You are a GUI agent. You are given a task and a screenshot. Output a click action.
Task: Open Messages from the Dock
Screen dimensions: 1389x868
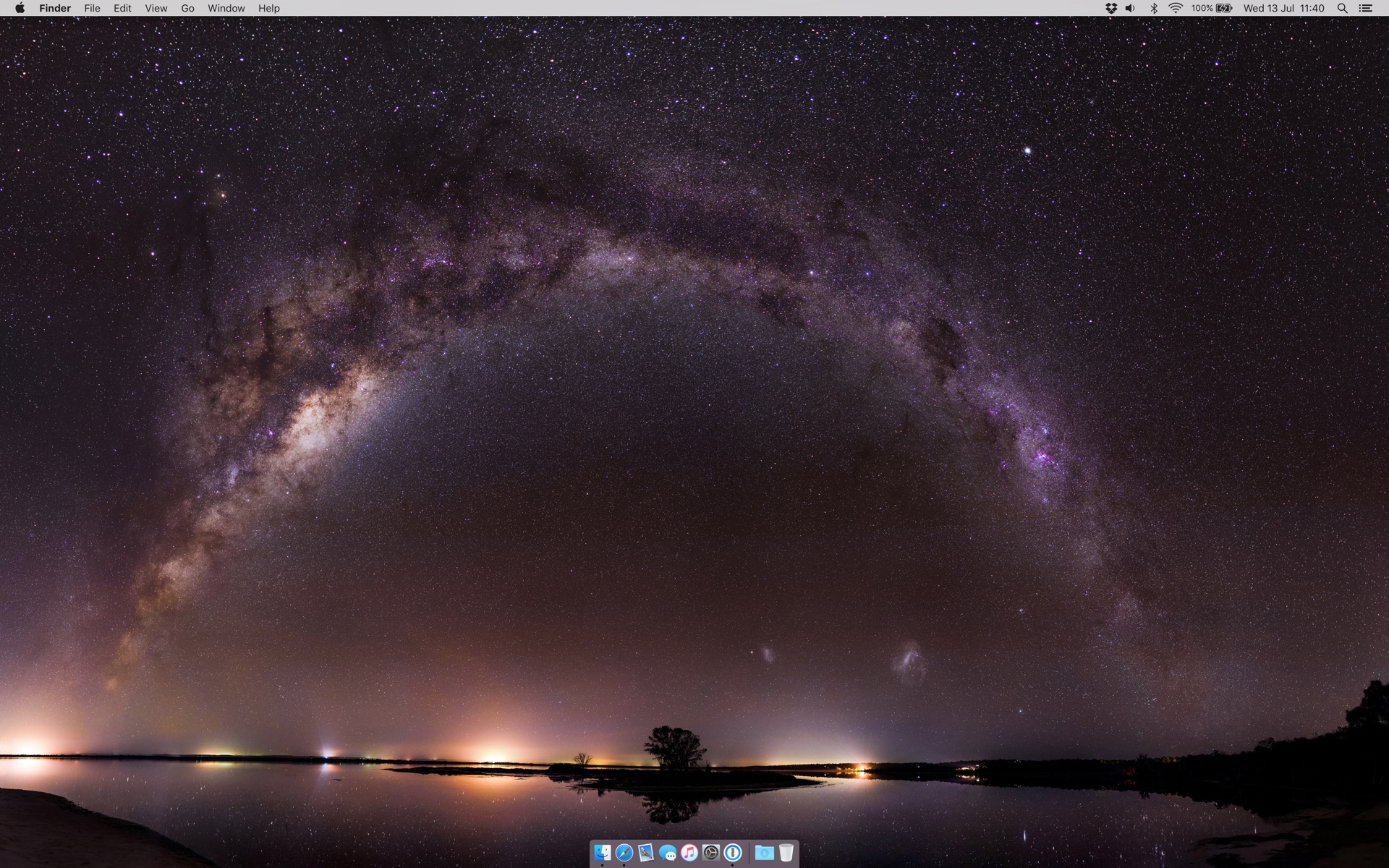click(668, 854)
